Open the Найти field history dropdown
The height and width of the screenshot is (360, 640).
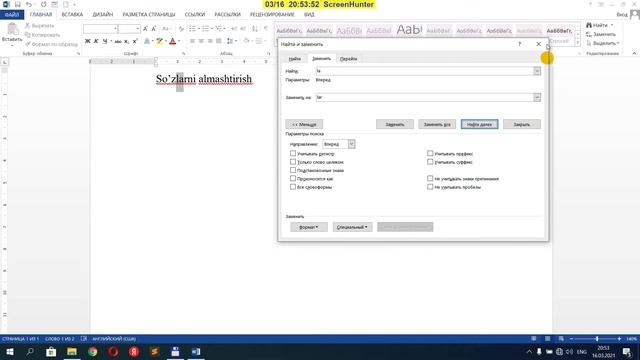point(537,71)
